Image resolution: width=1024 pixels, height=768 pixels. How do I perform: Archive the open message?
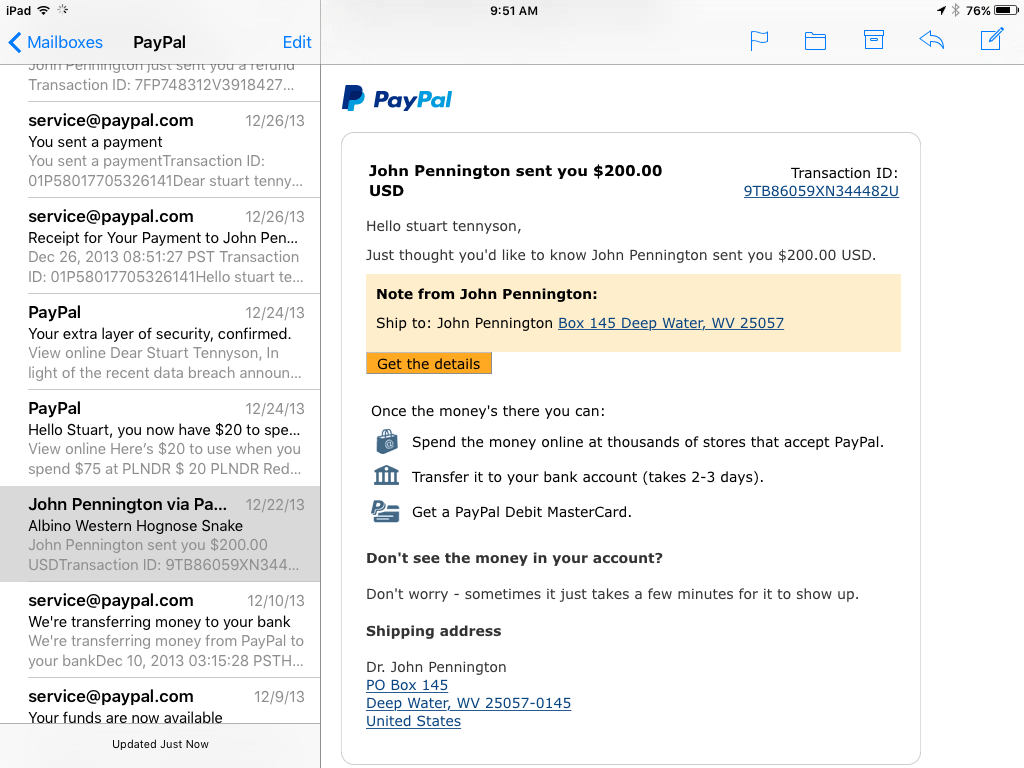click(x=874, y=40)
